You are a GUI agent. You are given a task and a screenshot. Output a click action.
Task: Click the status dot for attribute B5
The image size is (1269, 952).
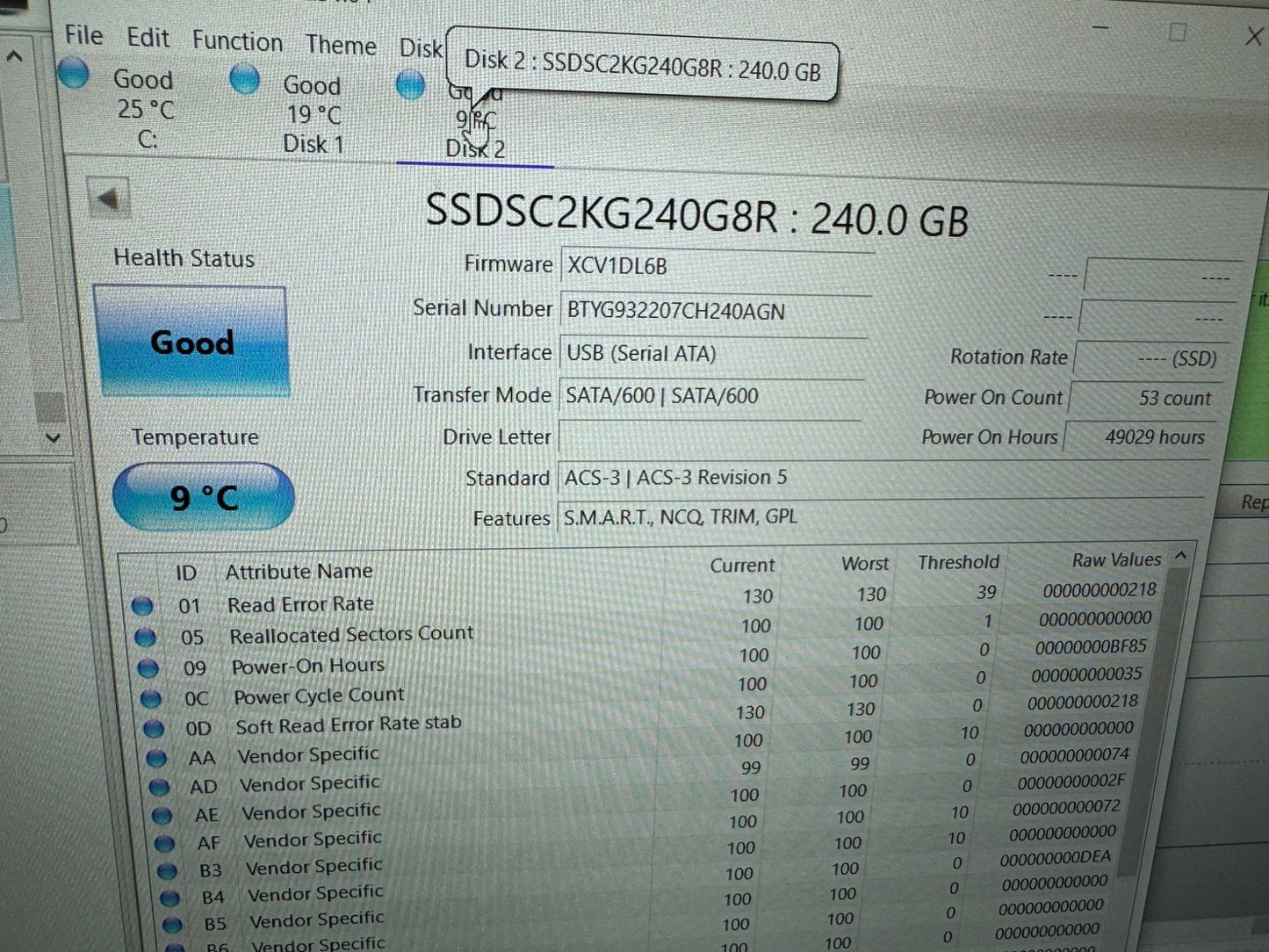pos(173,924)
